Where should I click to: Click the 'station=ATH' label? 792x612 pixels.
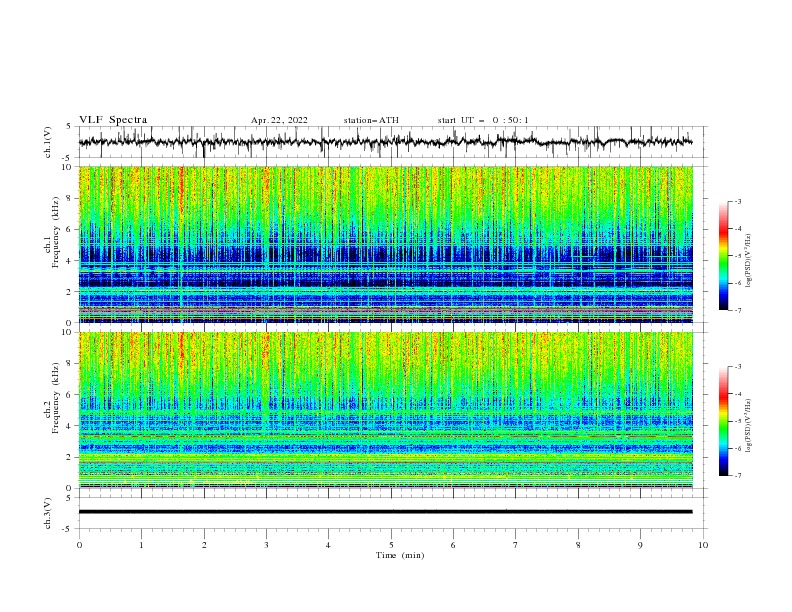click(371, 120)
